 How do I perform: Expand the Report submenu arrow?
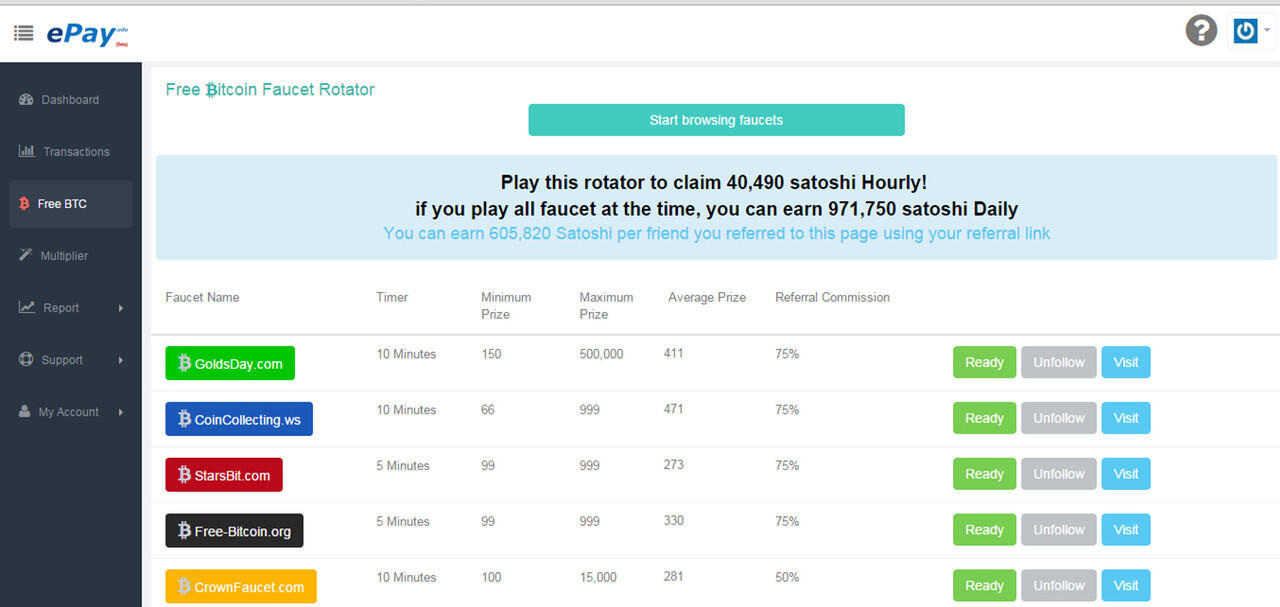(121, 308)
